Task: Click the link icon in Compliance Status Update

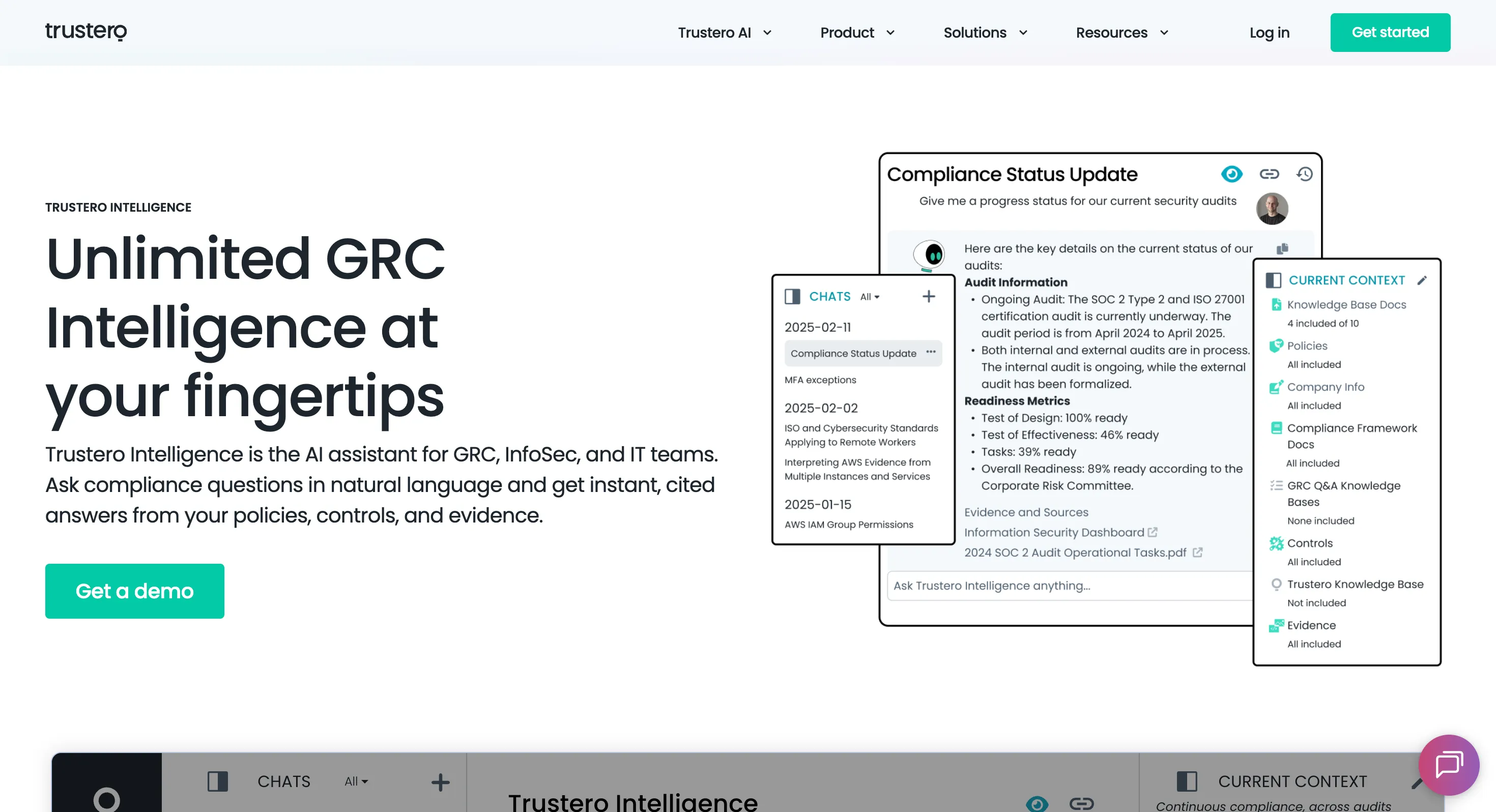Action: [1269, 174]
